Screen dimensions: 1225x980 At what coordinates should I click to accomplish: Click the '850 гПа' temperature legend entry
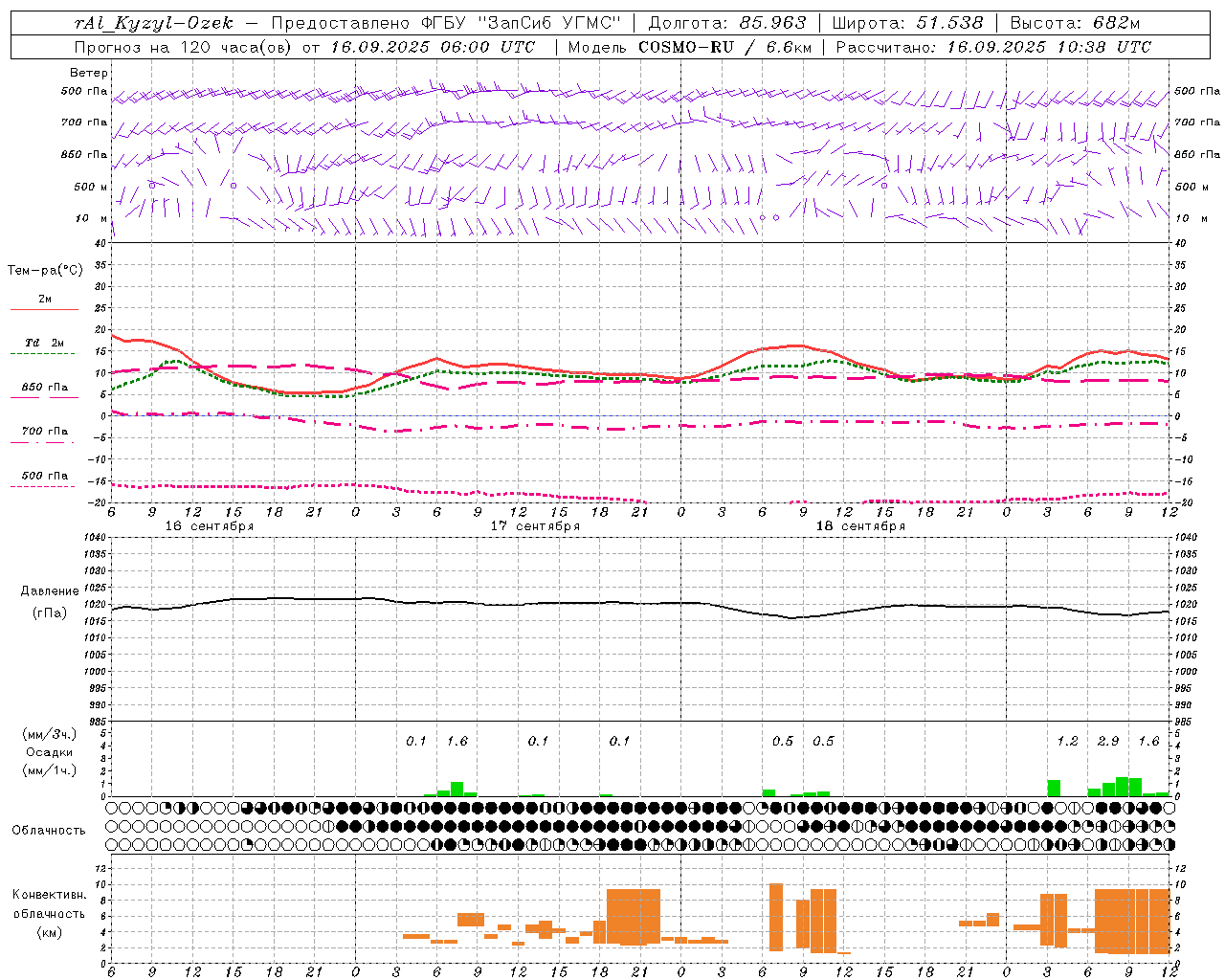click(45, 388)
